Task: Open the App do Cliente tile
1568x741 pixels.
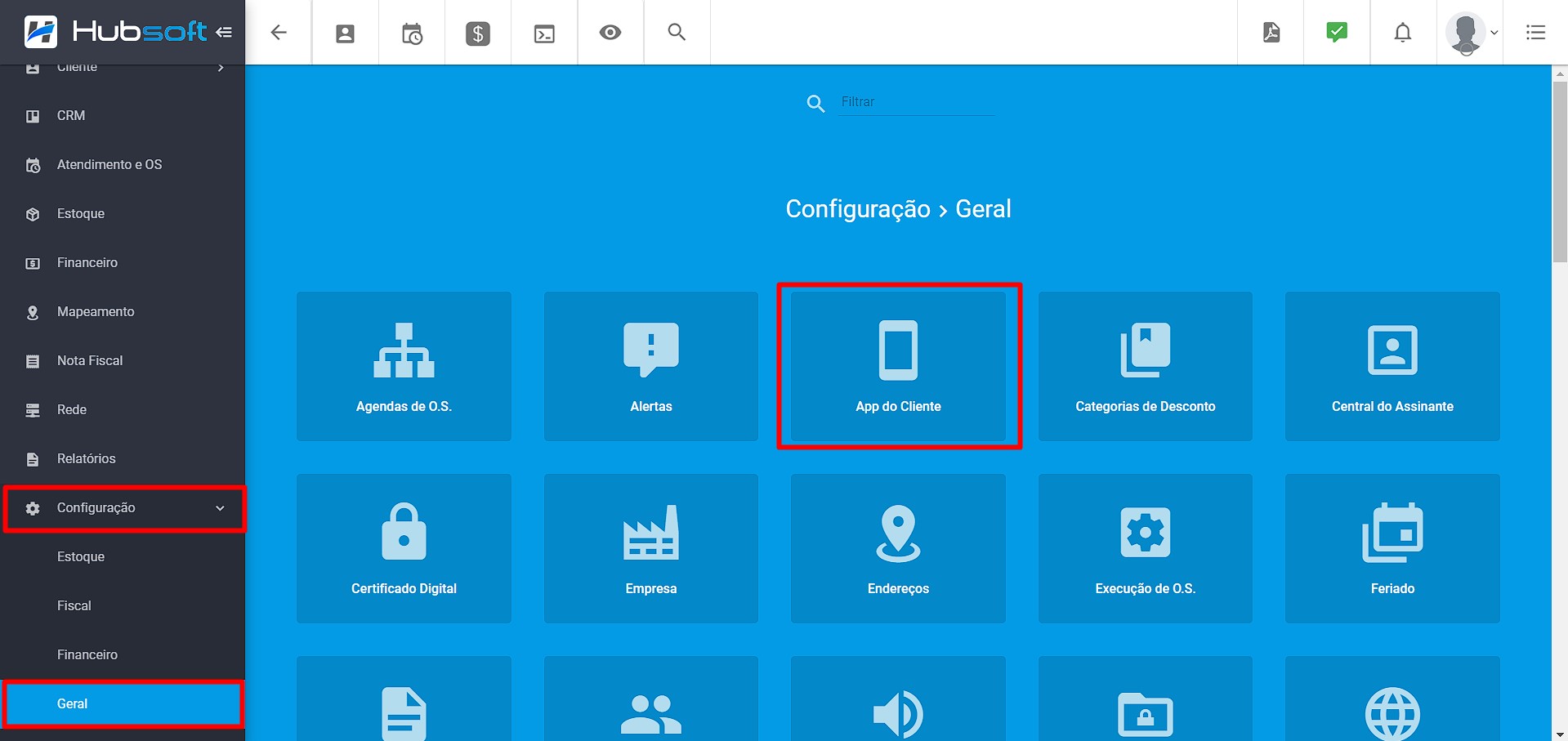Action: click(898, 366)
